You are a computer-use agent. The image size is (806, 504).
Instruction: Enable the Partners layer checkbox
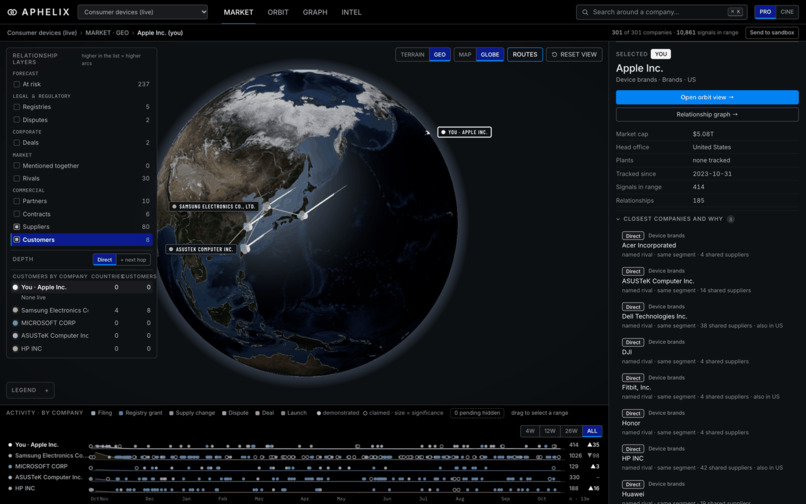(x=16, y=201)
